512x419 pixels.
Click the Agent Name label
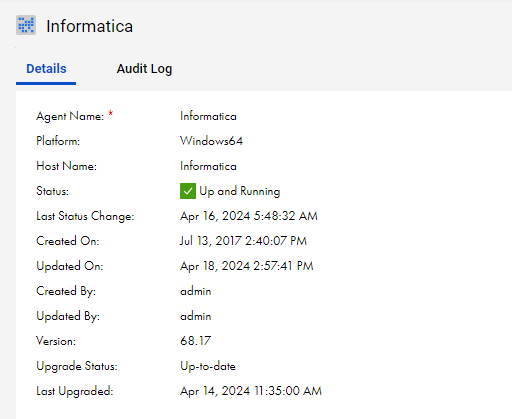(x=70, y=116)
